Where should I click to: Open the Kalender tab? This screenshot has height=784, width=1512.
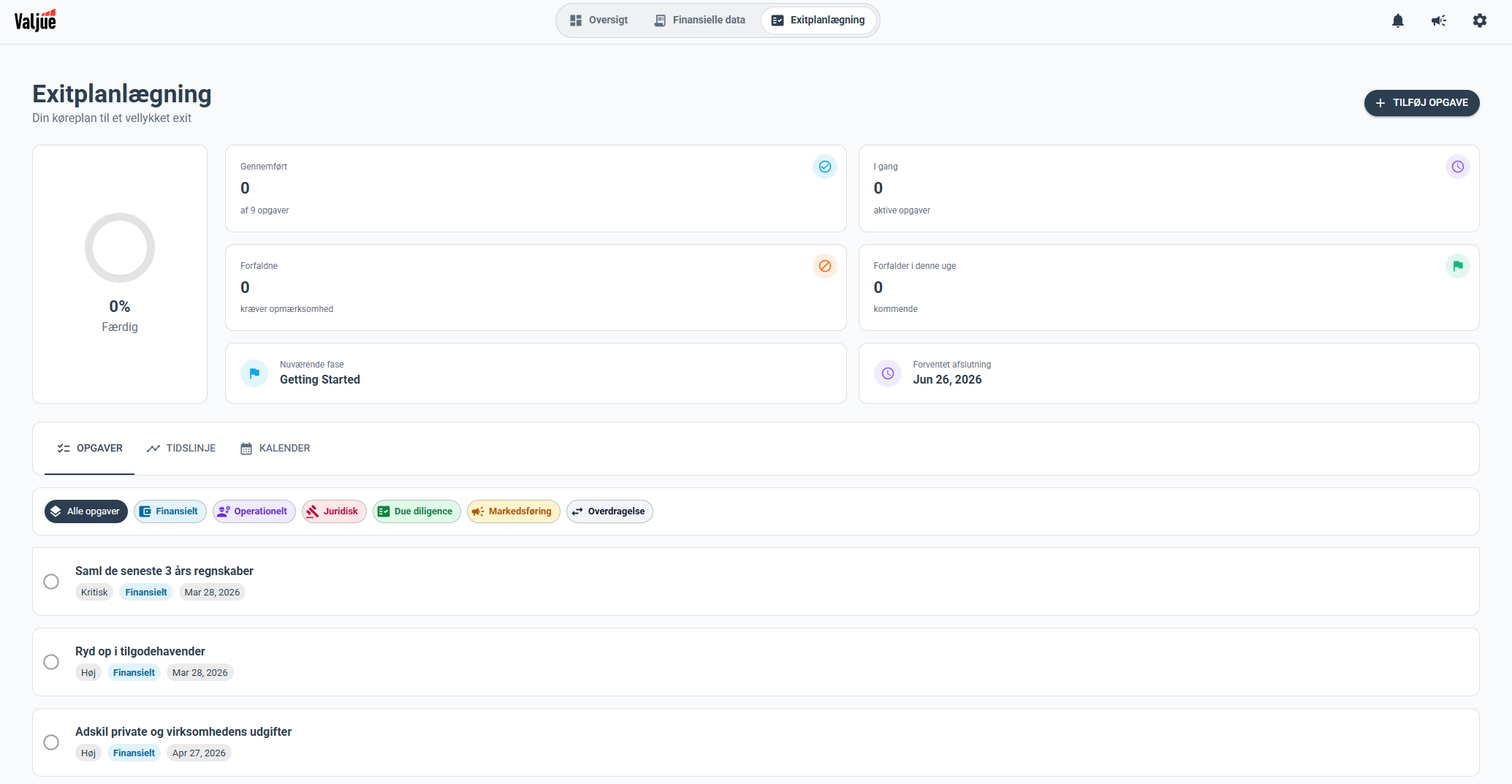(276, 449)
